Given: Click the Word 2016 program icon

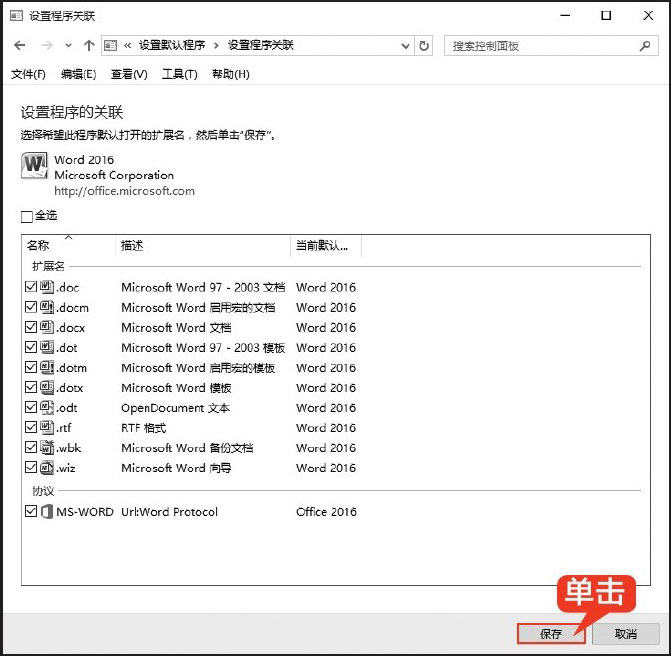Looking at the screenshot, I should pyautogui.click(x=35, y=166).
